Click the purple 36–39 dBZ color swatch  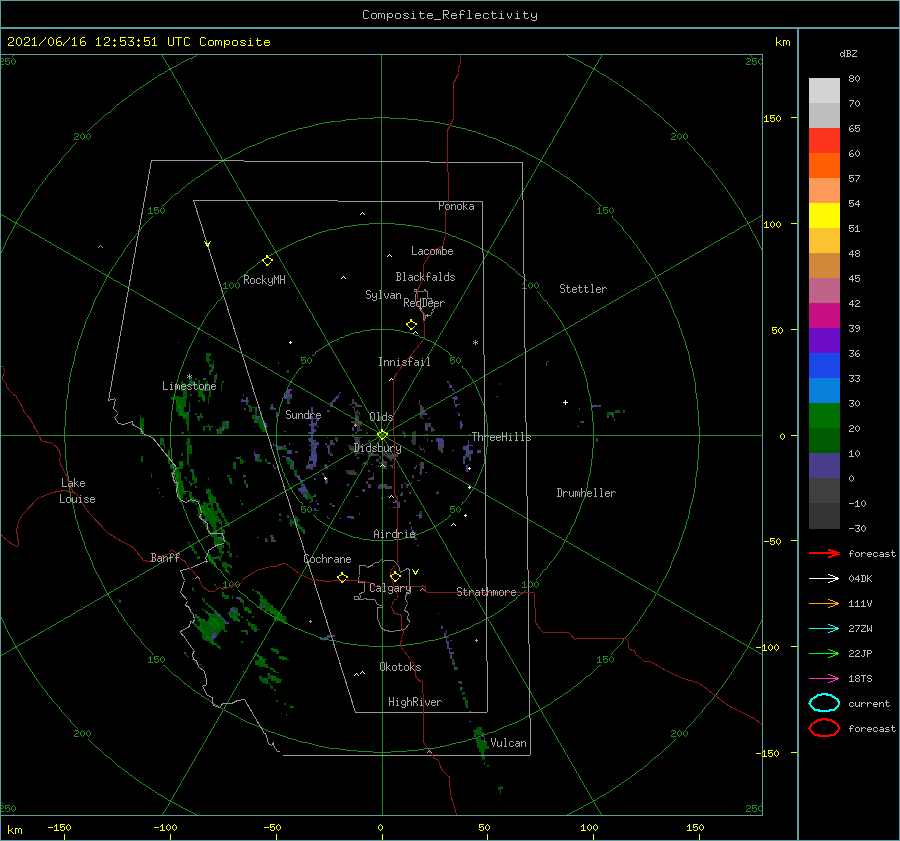tap(824, 341)
